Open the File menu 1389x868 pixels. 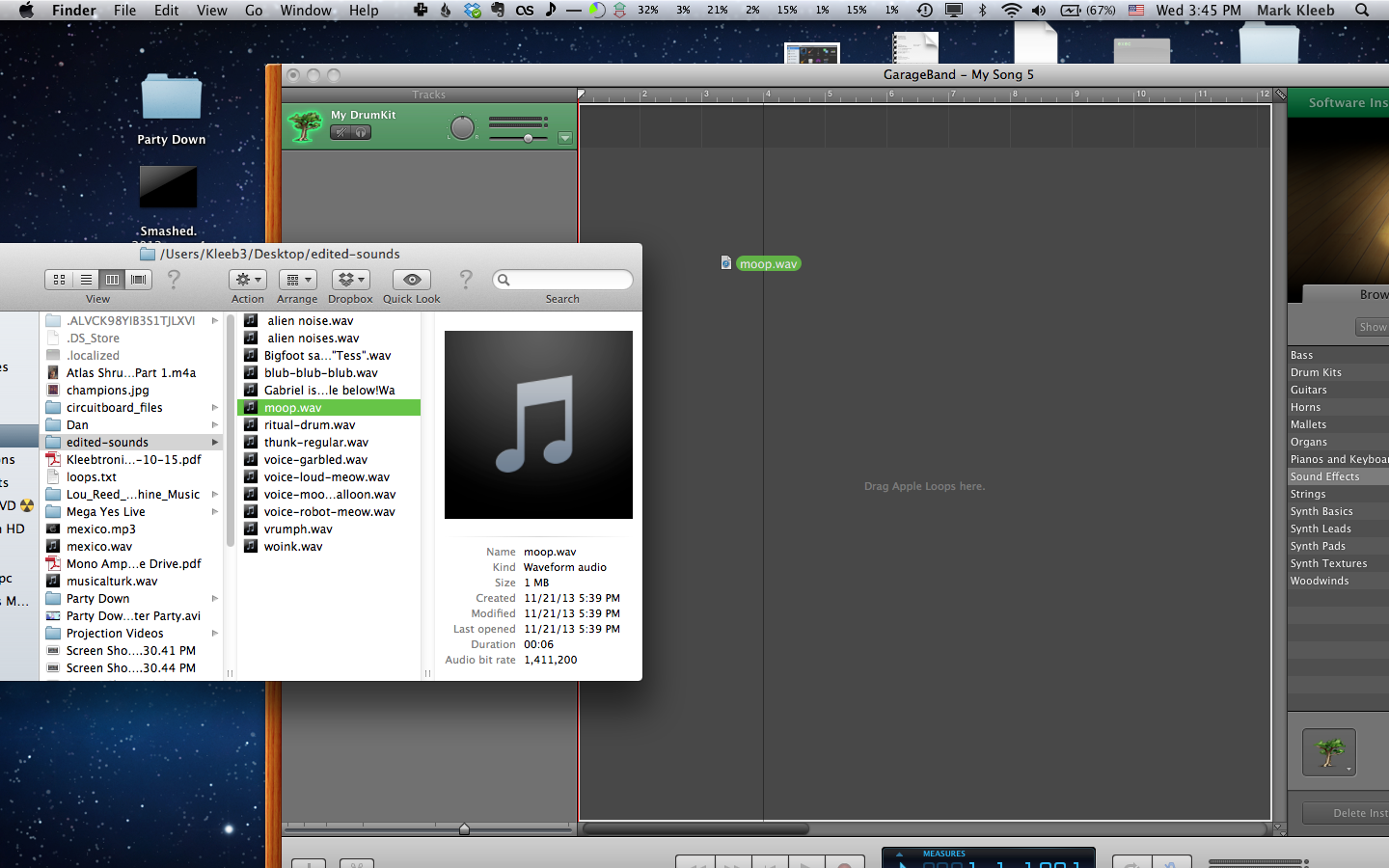pyautogui.click(x=125, y=10)
